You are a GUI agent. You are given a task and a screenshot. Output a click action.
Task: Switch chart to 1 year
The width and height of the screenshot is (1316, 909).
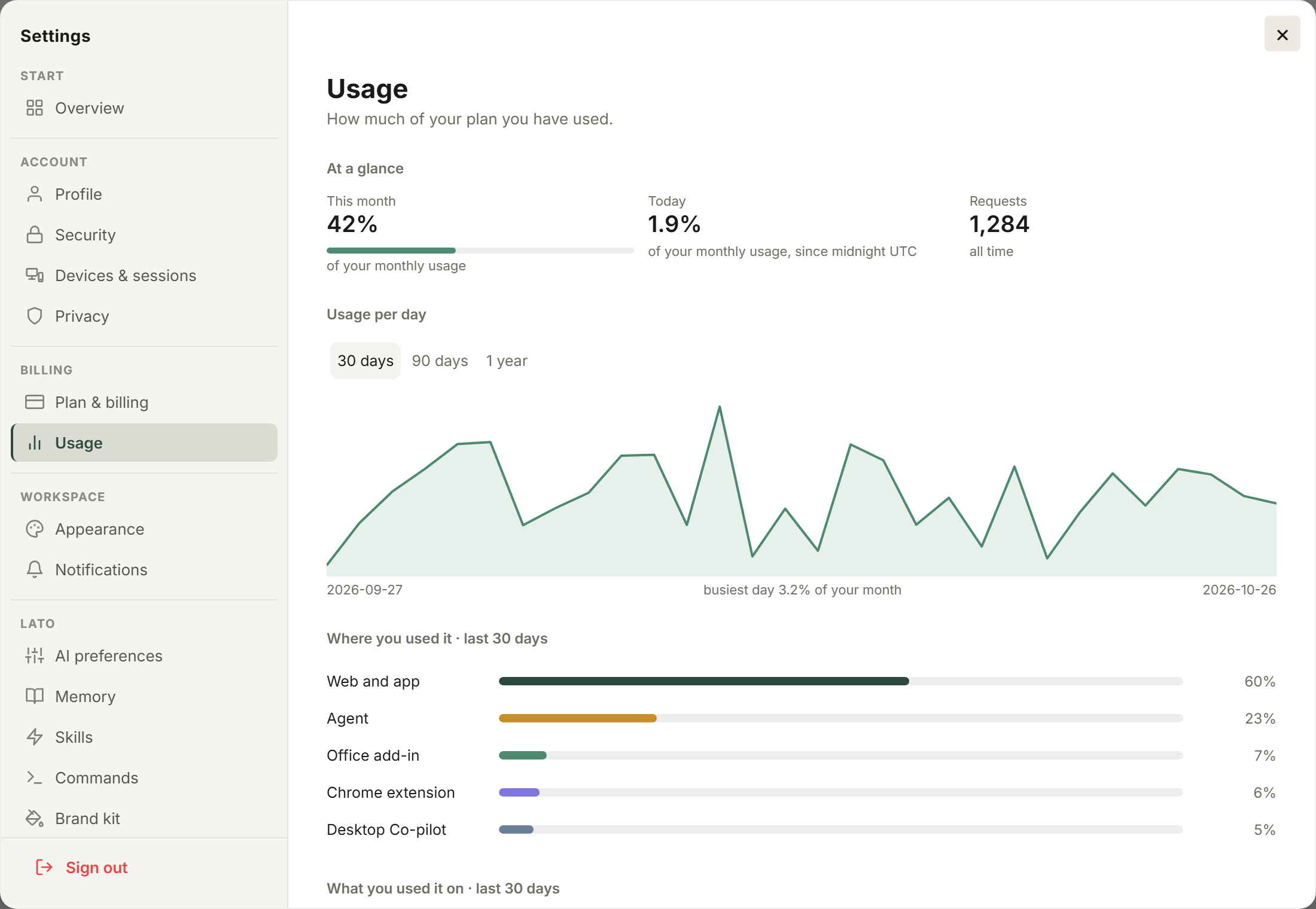(507, 361)
